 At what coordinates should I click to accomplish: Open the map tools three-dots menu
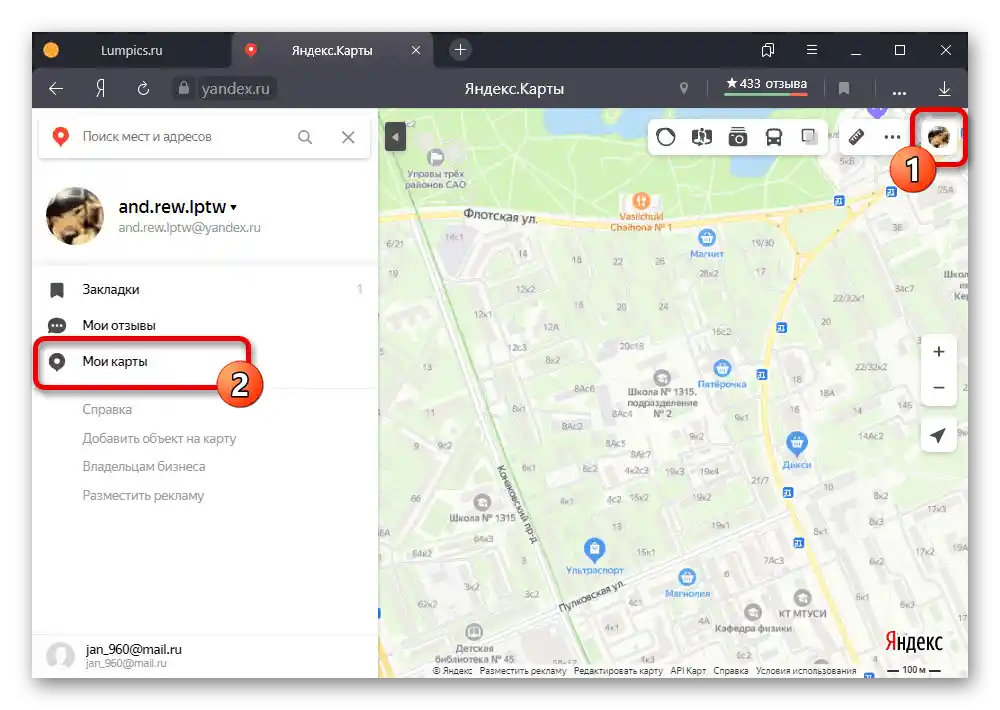point(892,137)
